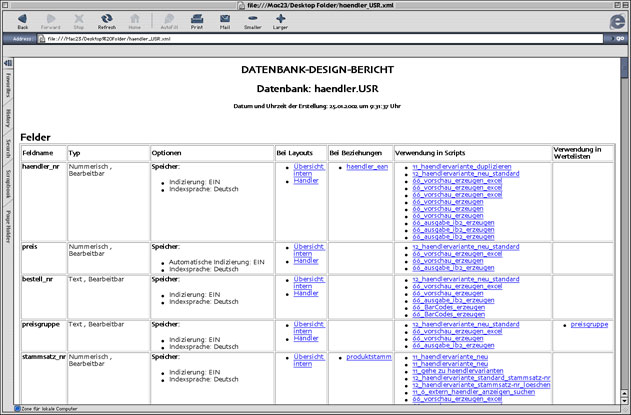Go back with the Back toolbar button
Screen dimensions: 631x415
point(23,21)
